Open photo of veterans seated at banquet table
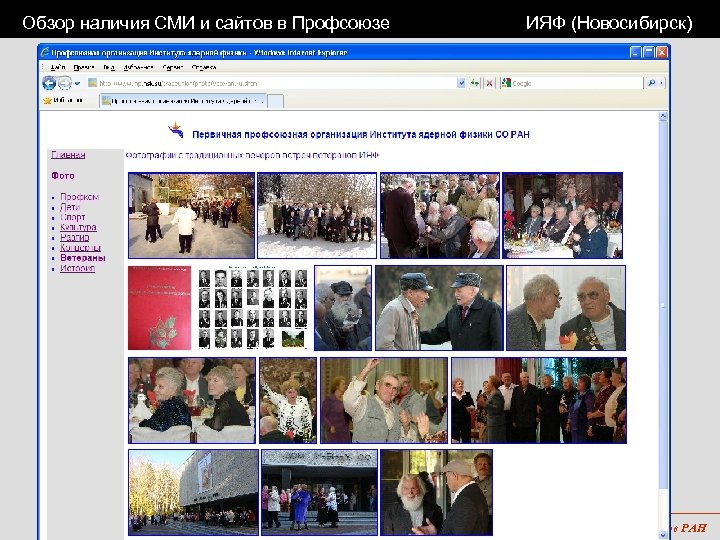The width and height of the screenshot is (720, 540). click(x=562, y=215)
